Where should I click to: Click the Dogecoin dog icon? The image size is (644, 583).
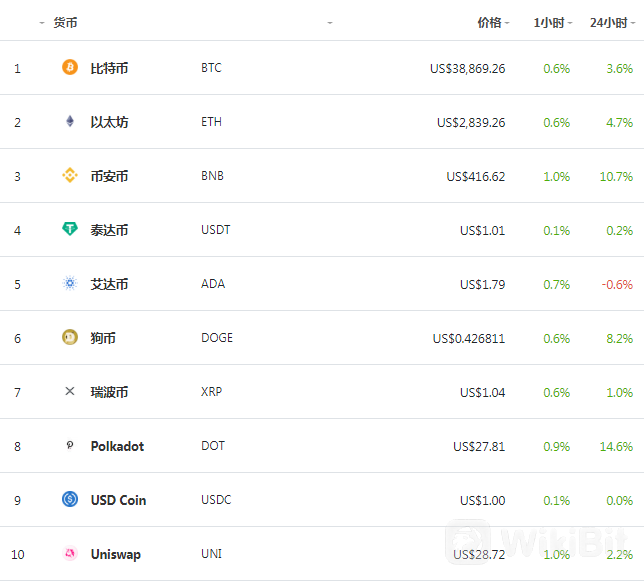click(70, 338)
